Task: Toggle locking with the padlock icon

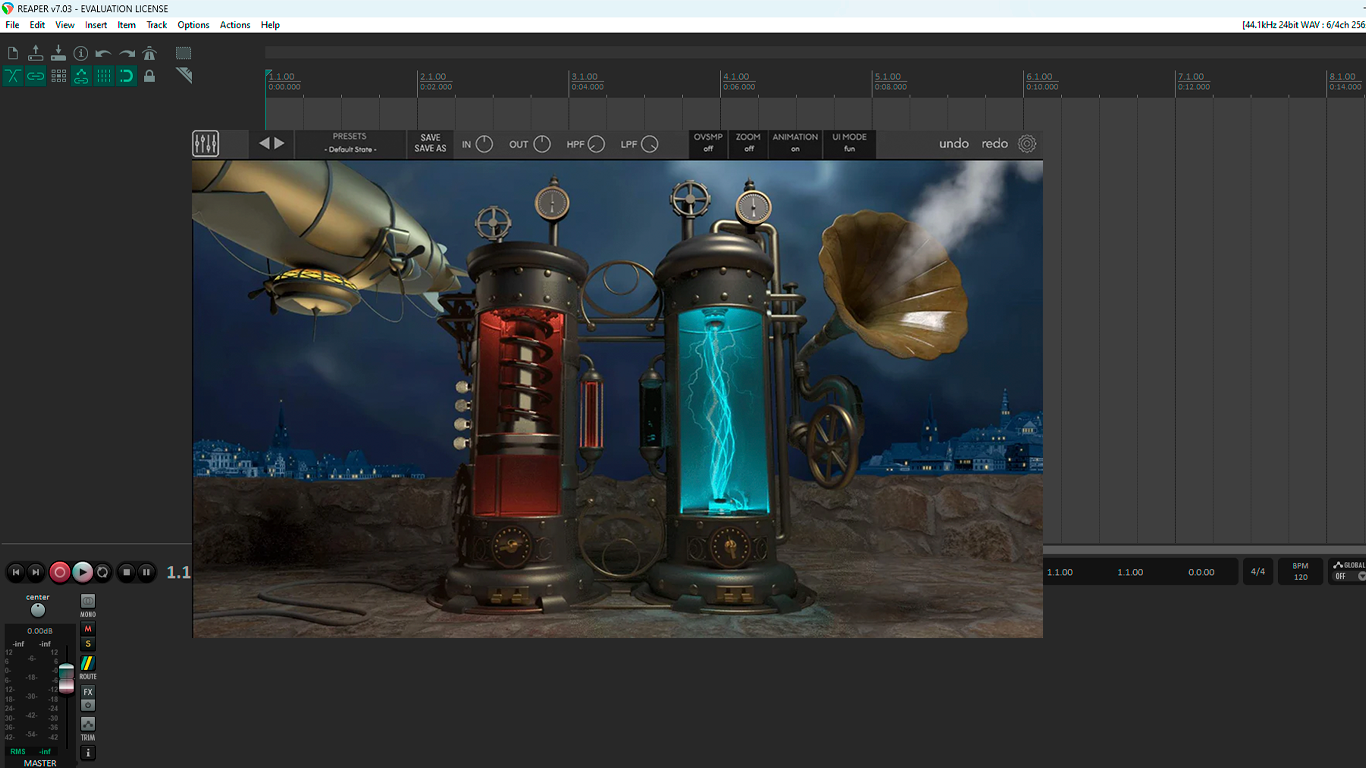Action: (x=149, y=76)
